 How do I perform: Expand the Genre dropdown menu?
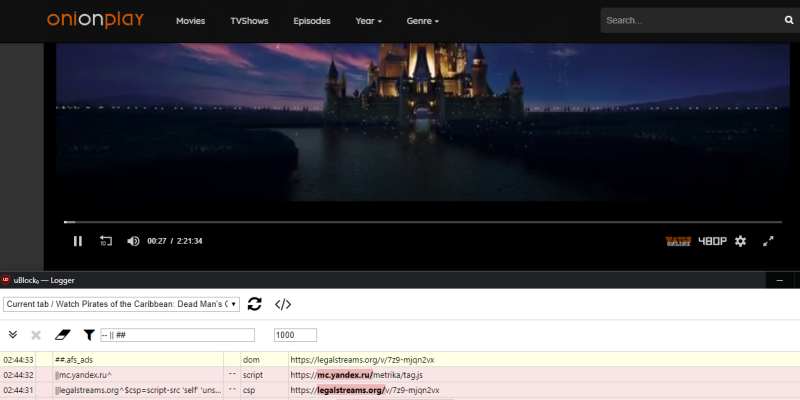pos(422,20)
